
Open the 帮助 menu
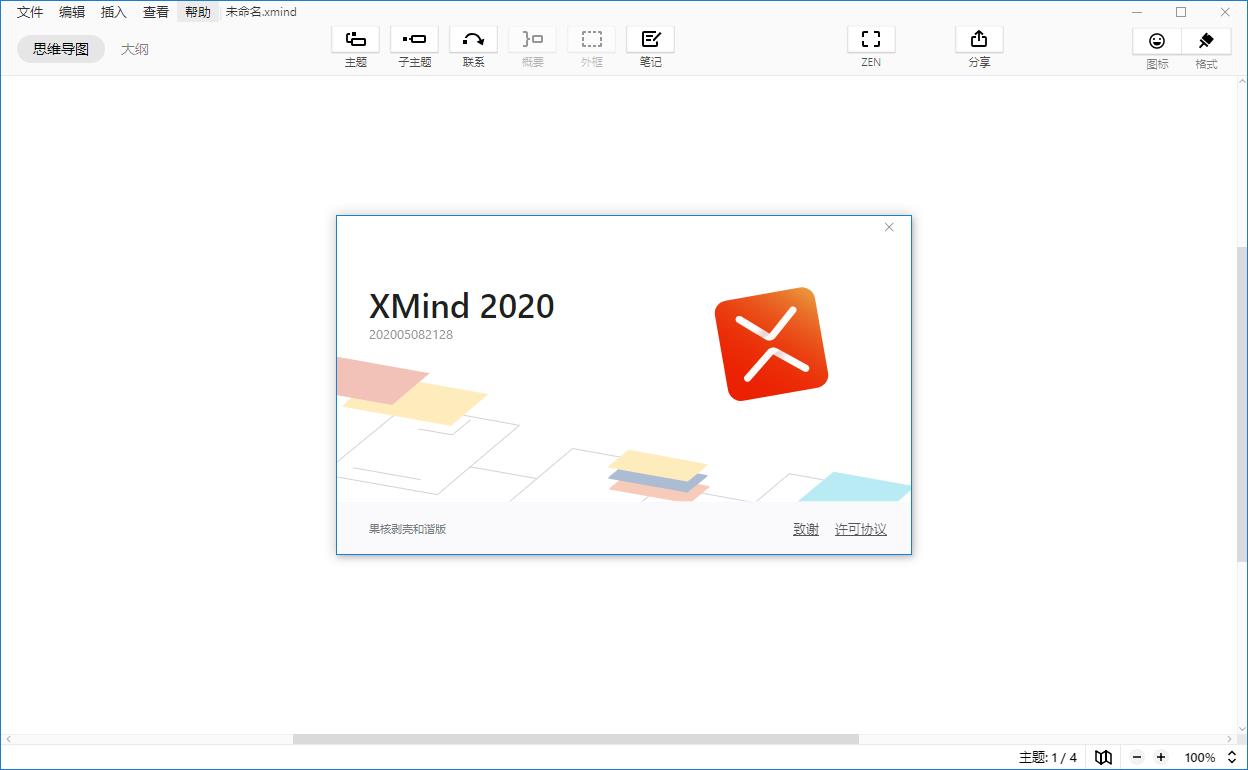(197, 12)
